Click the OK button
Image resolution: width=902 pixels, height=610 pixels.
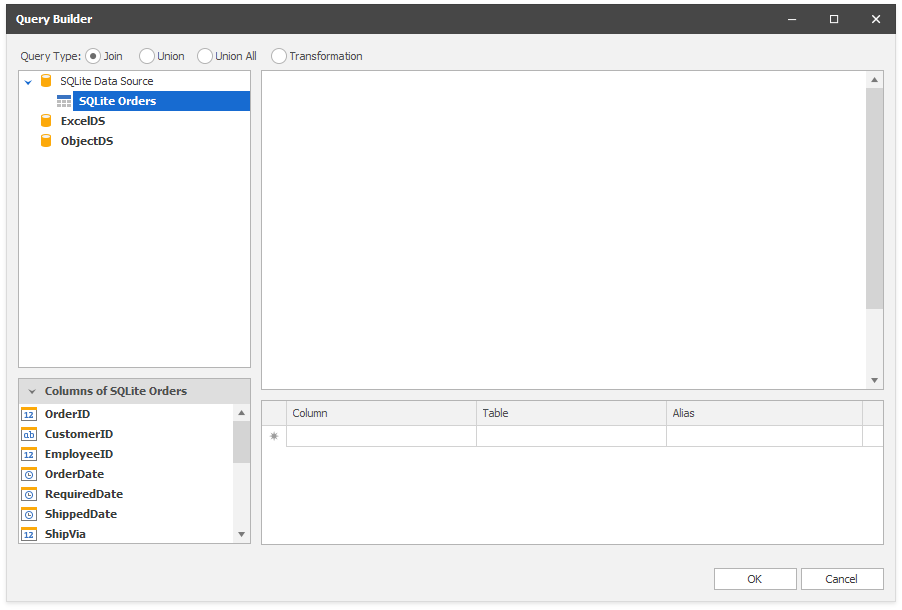pos(755,578)
